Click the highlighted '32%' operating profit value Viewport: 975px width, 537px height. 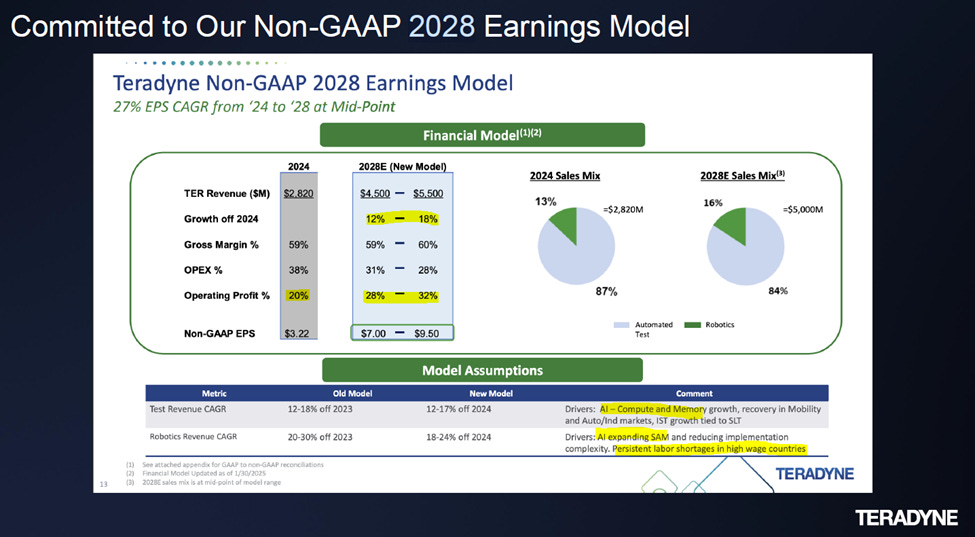[x=428, y=296]
